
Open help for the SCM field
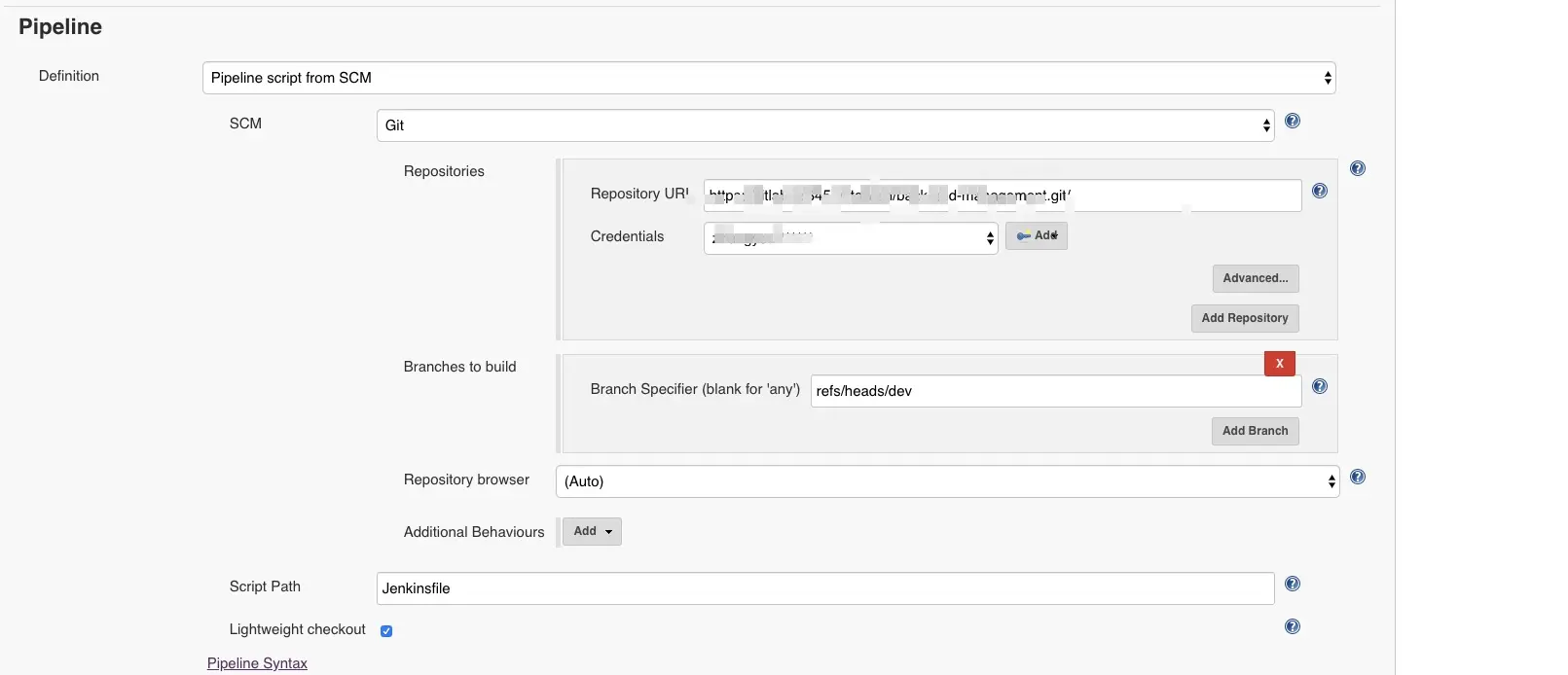(x=1293, y=121)
